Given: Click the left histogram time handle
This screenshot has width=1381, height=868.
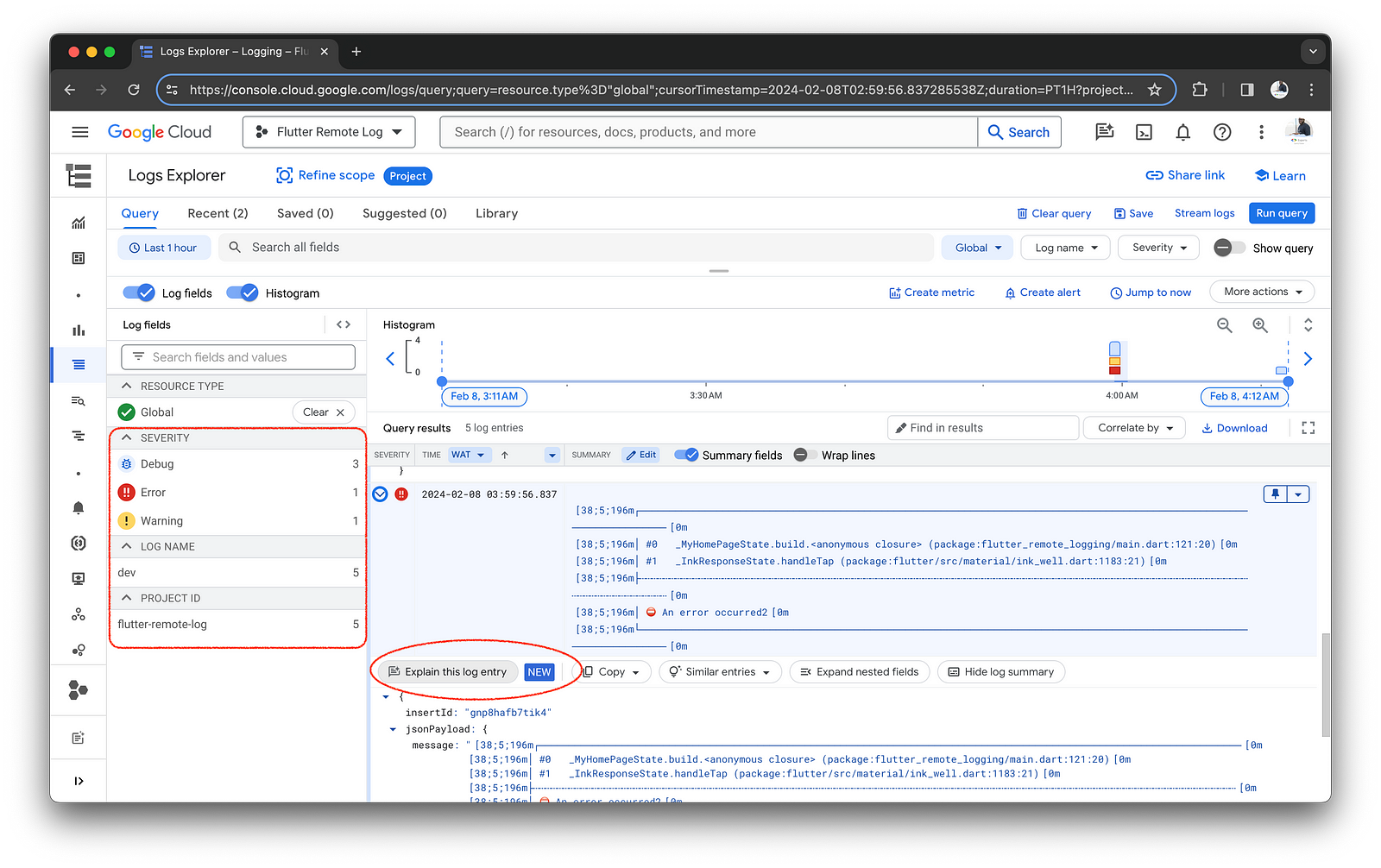Looking at the screenshot, I should (x=442, y=381).
